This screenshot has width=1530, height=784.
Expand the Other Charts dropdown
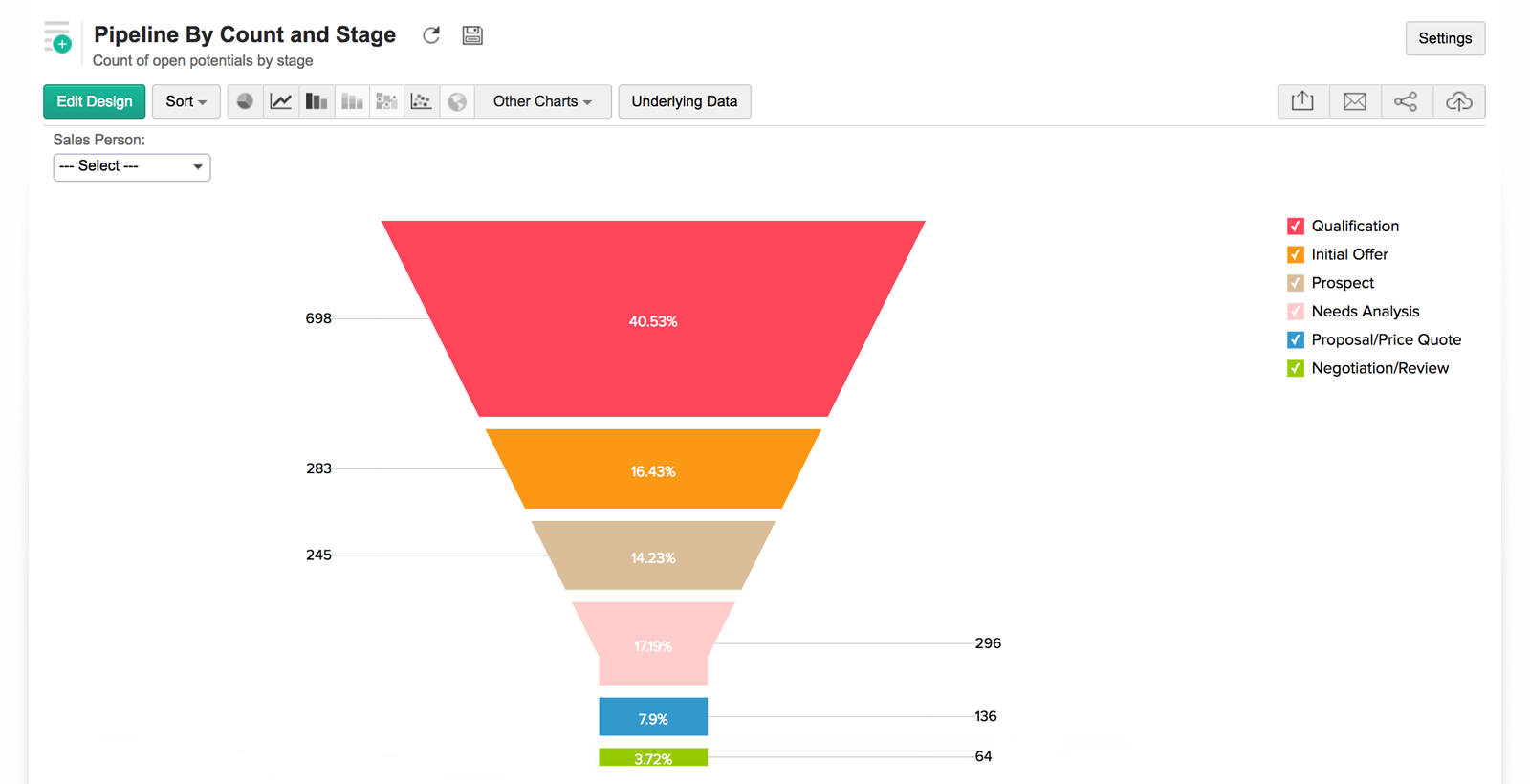pos(542,101)
